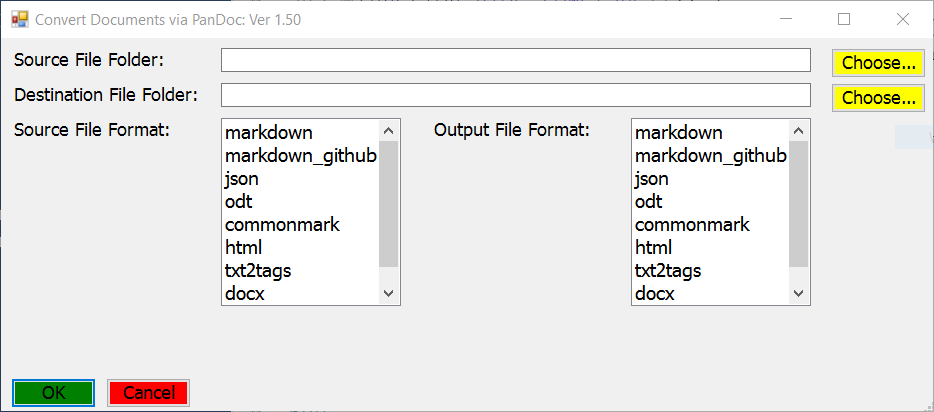Pick txt2tags as output file format
The height and width of the screenshot is (412, 934).
[x=668, y=271]
